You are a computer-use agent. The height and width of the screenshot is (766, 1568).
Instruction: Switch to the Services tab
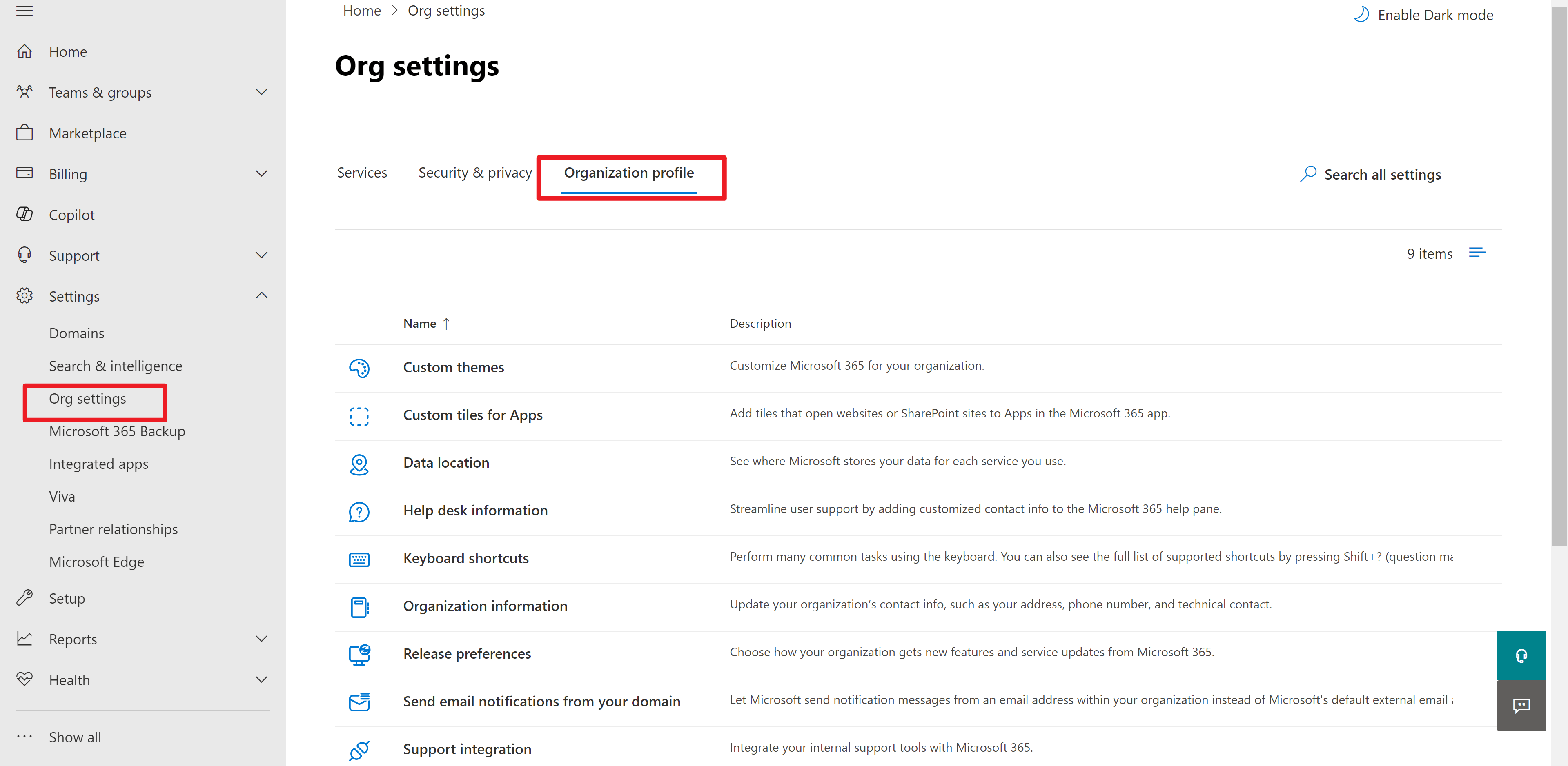coord(362,173)
